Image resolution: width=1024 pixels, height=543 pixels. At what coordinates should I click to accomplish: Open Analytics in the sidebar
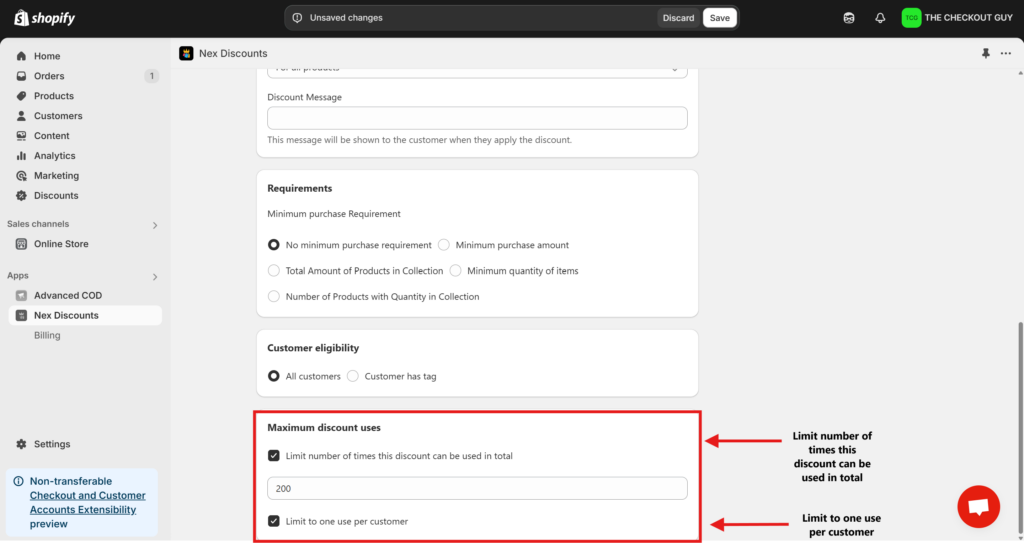click(x=54, y=156)
